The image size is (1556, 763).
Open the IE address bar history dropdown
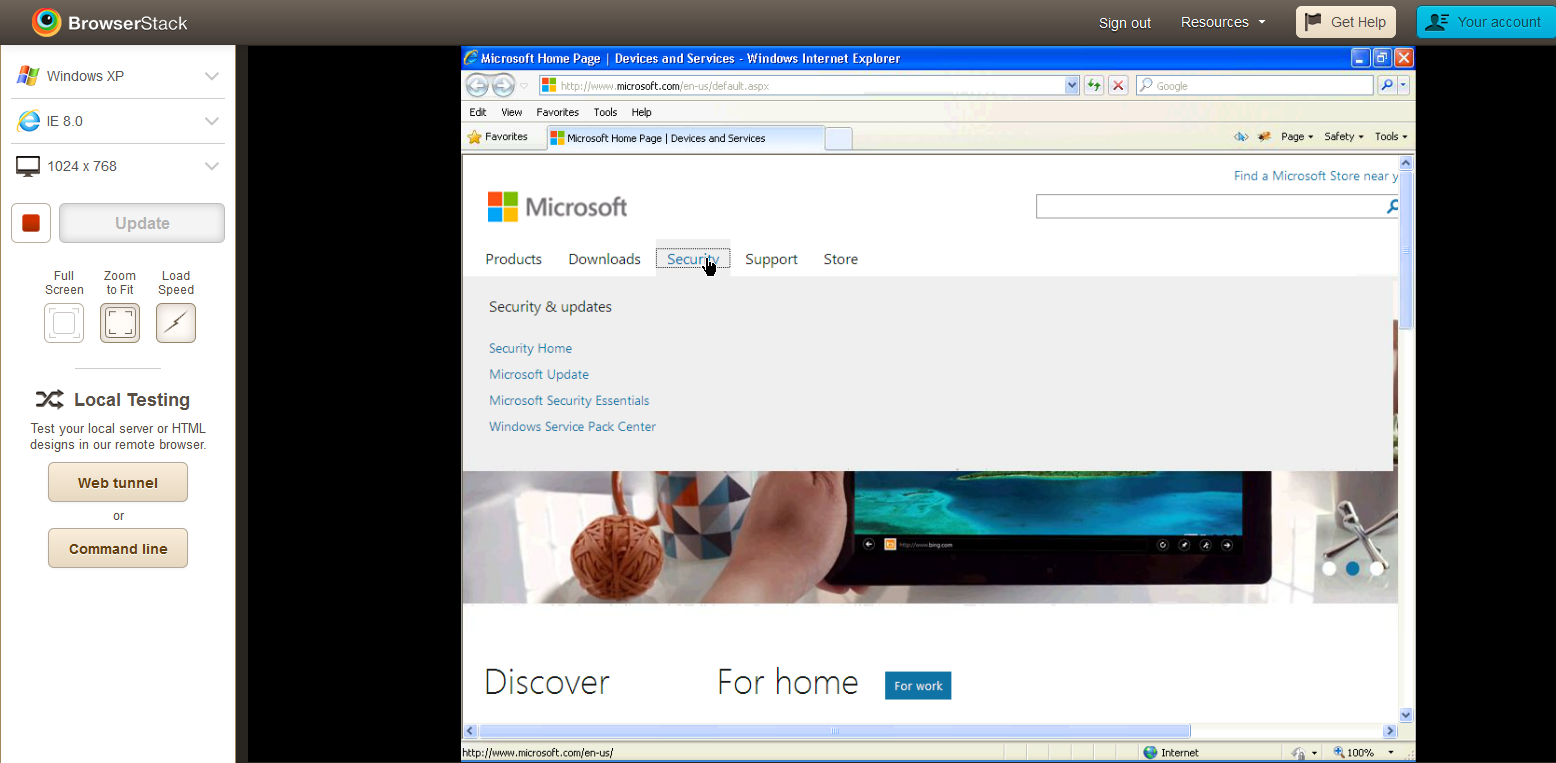[1072, 86]
